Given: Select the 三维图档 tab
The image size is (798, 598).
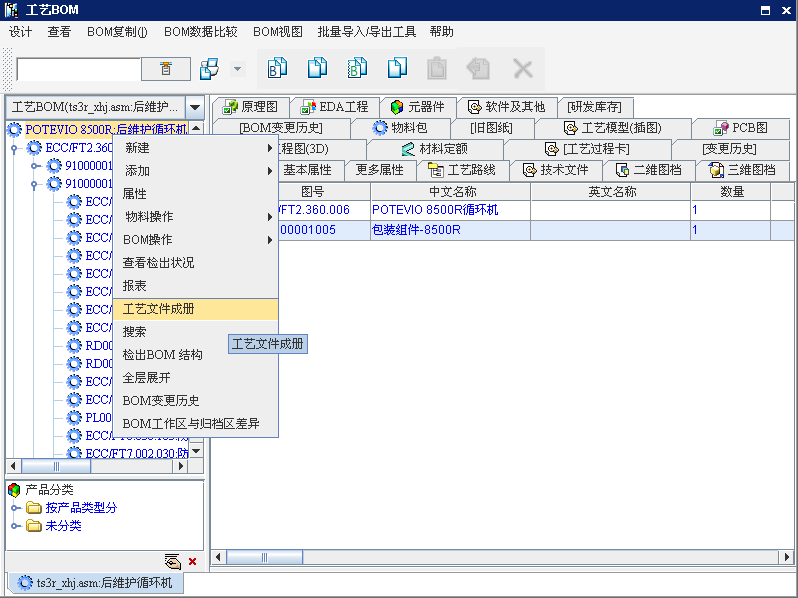Looking at the screenshot, I should coord(741,169).
